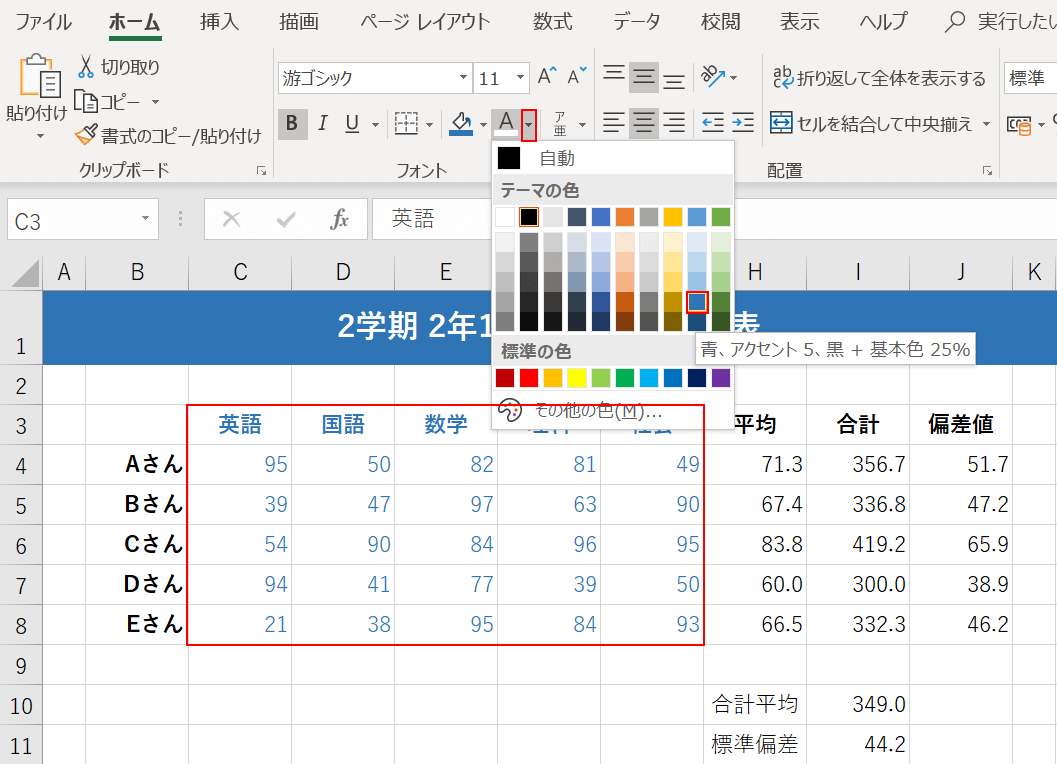Click the Select All corner triangle
This screenshot has height=764, width=1057.
point(25,274)
